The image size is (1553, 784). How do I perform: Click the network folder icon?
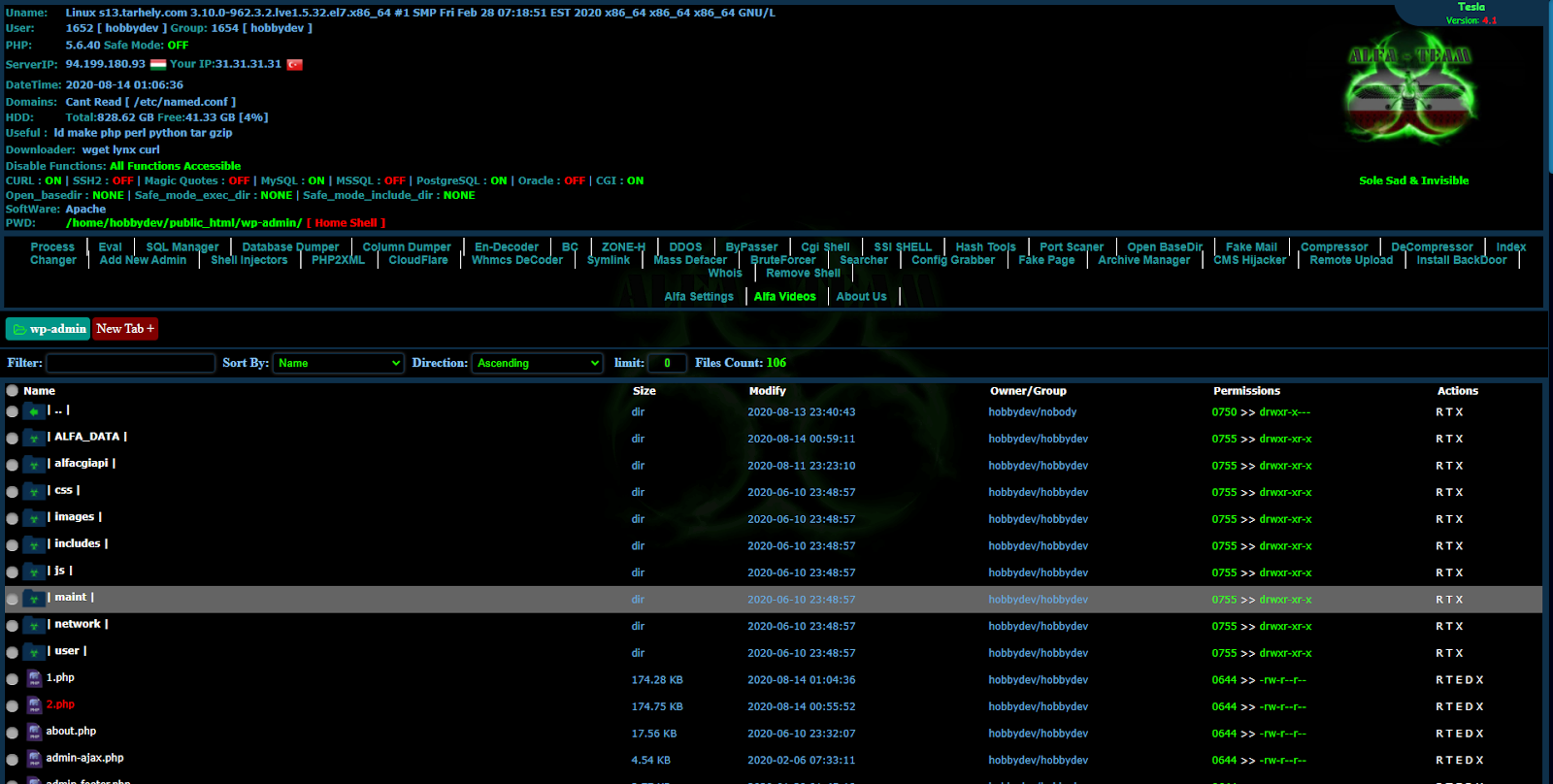pyautogui.click(x=34, y=625)
